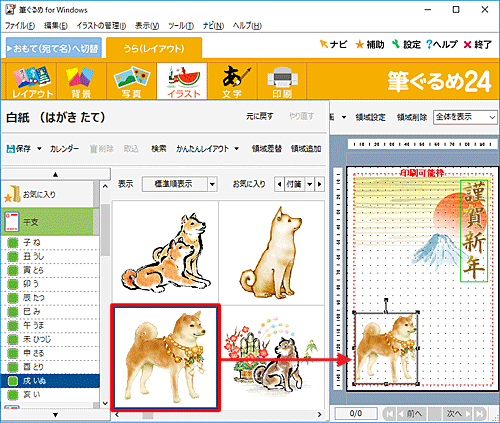Select the 亥 い zodiac item

click(x=50, y=395)
